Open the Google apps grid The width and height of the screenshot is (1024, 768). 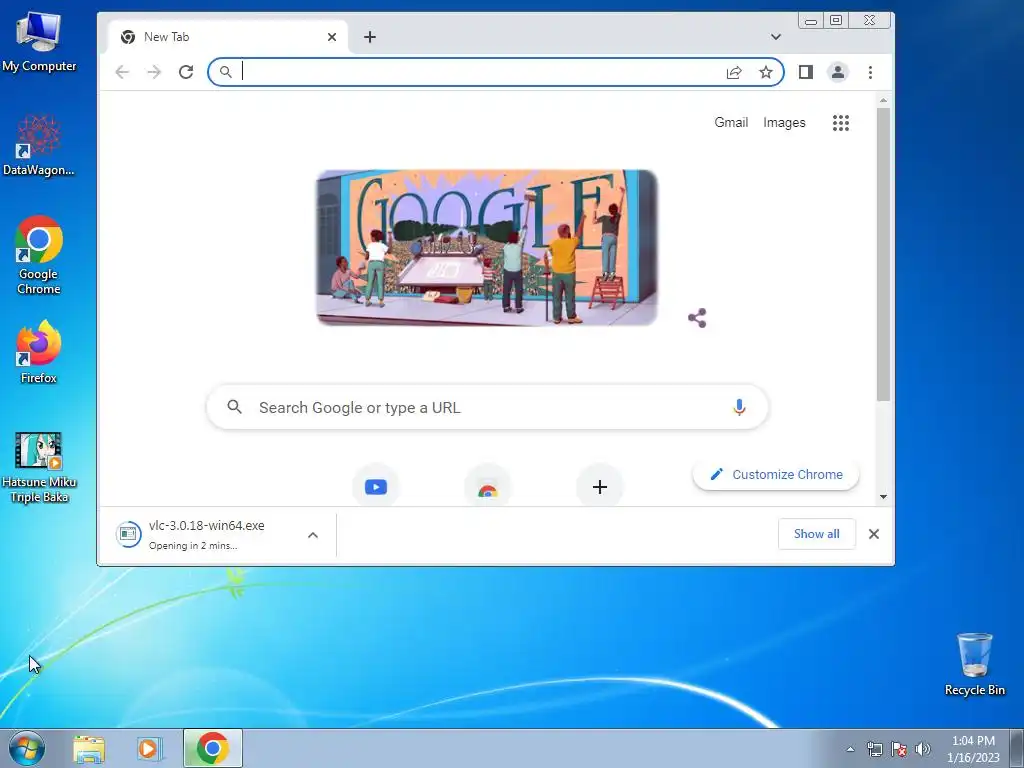coord(840,123)
